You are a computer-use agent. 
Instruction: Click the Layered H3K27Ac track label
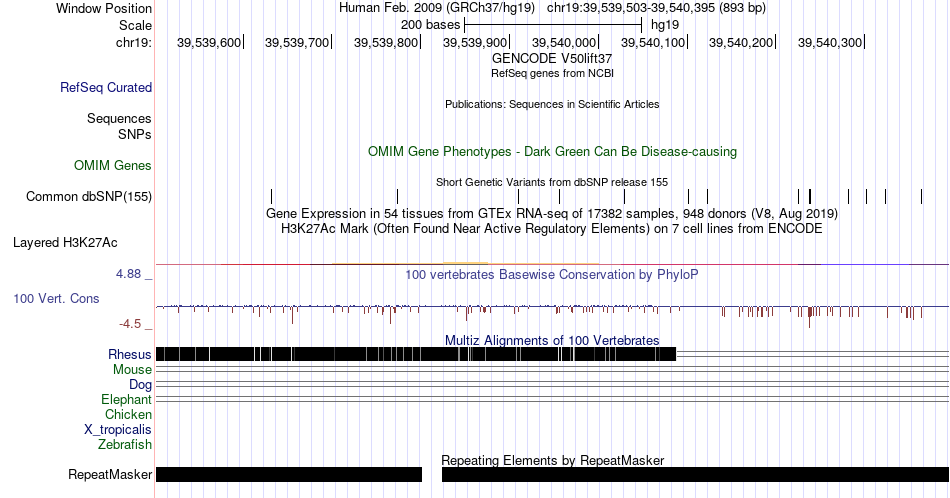coord(65,242)
